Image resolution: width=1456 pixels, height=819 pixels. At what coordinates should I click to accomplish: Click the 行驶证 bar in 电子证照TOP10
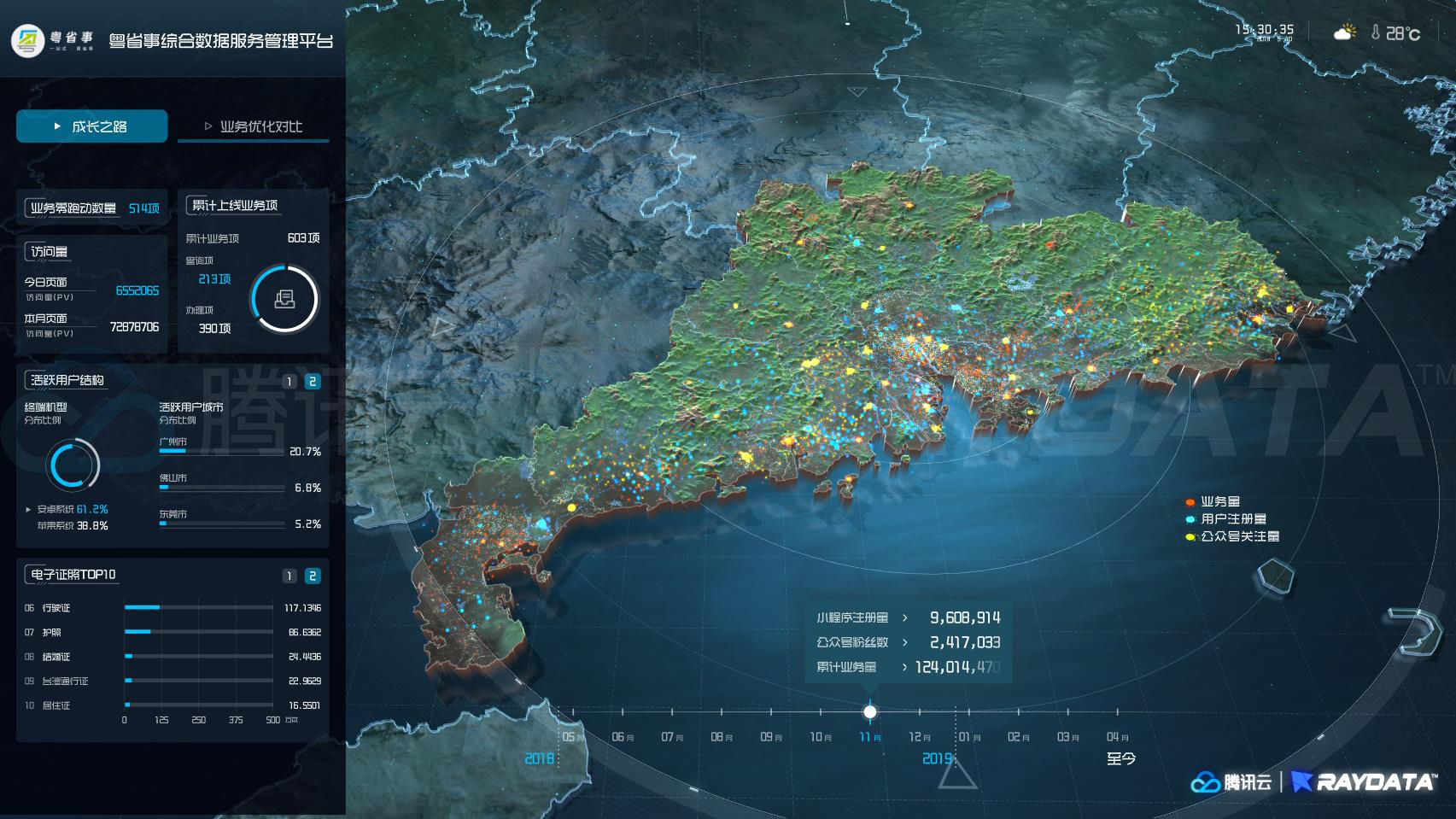pyautogui.click(x=198, y=607)
